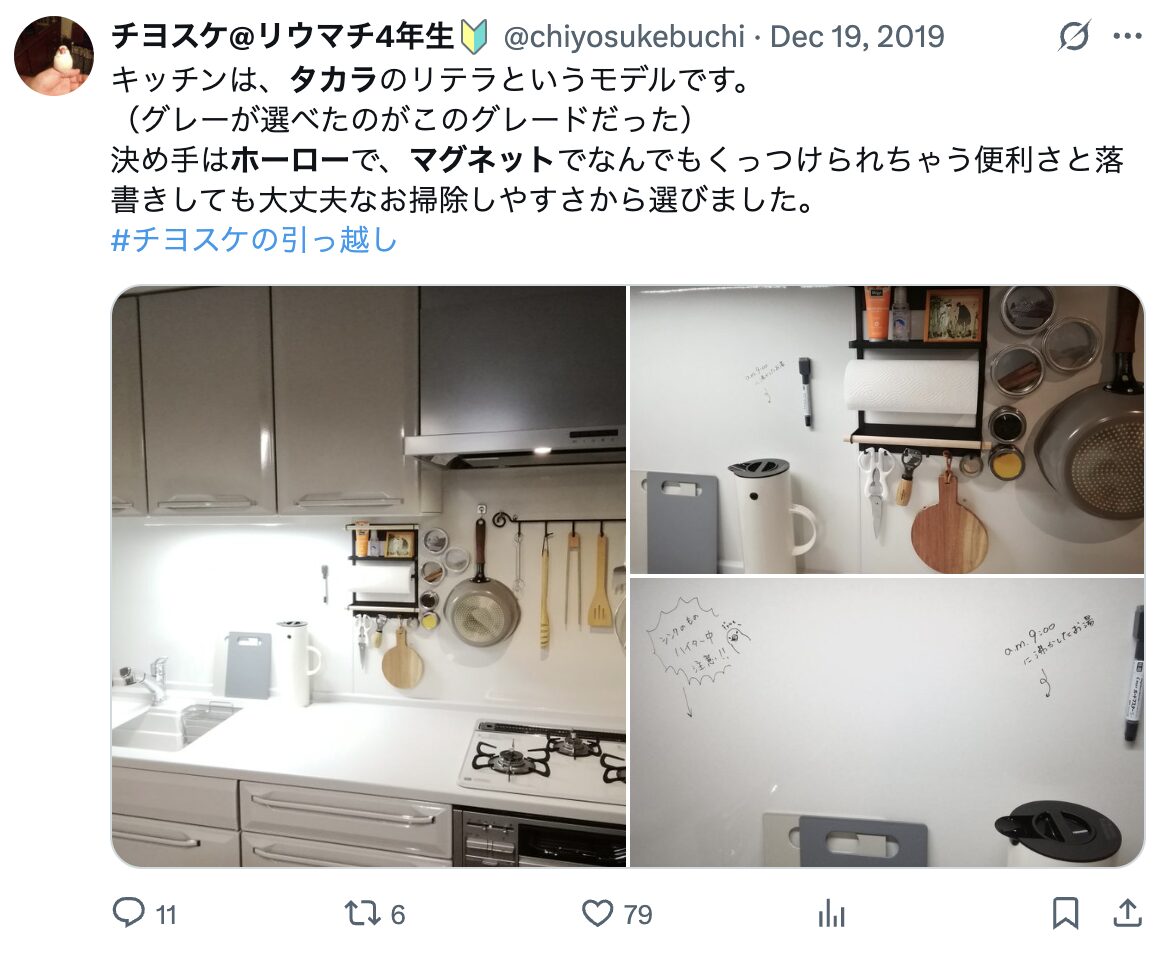The height and width of the screenshot is (956, 1168).
Task: Click the like count 79
Action: tap(638, 914)
